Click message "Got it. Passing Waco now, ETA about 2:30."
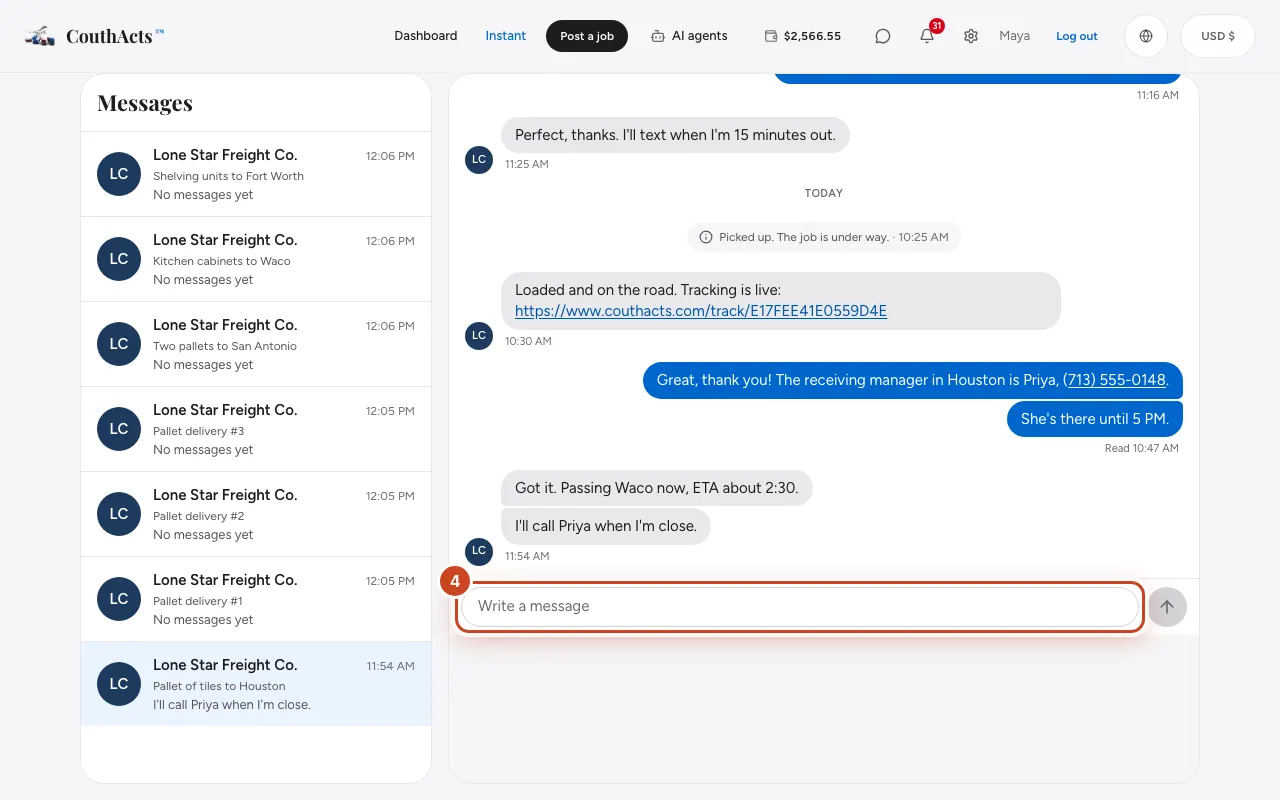 click(657, 488)
